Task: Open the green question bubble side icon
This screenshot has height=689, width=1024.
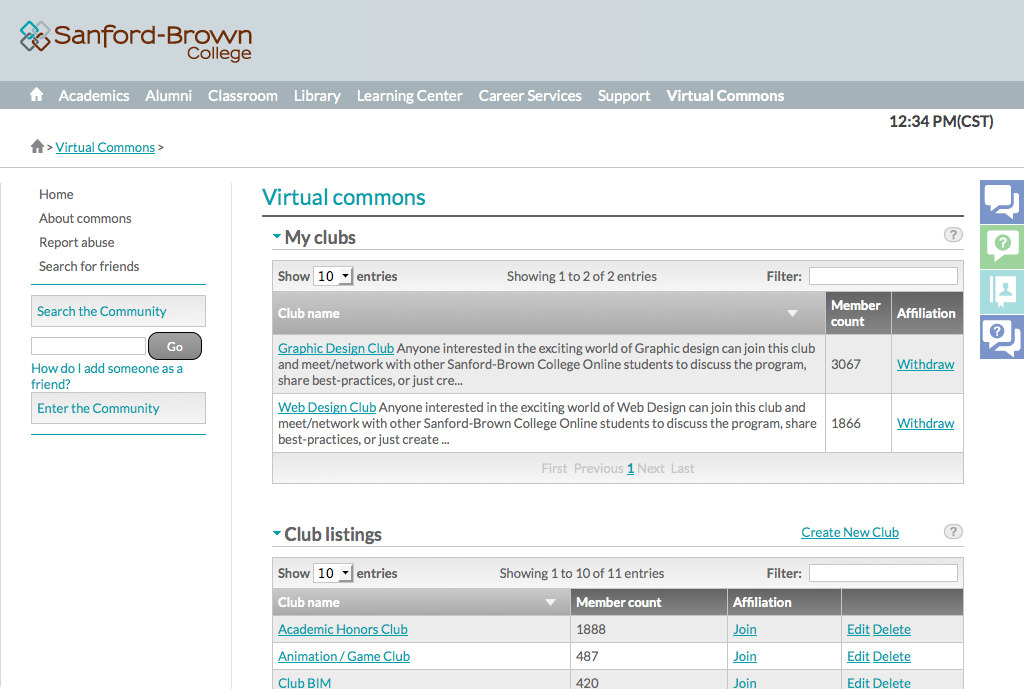Action: [x=1001, y=246]
